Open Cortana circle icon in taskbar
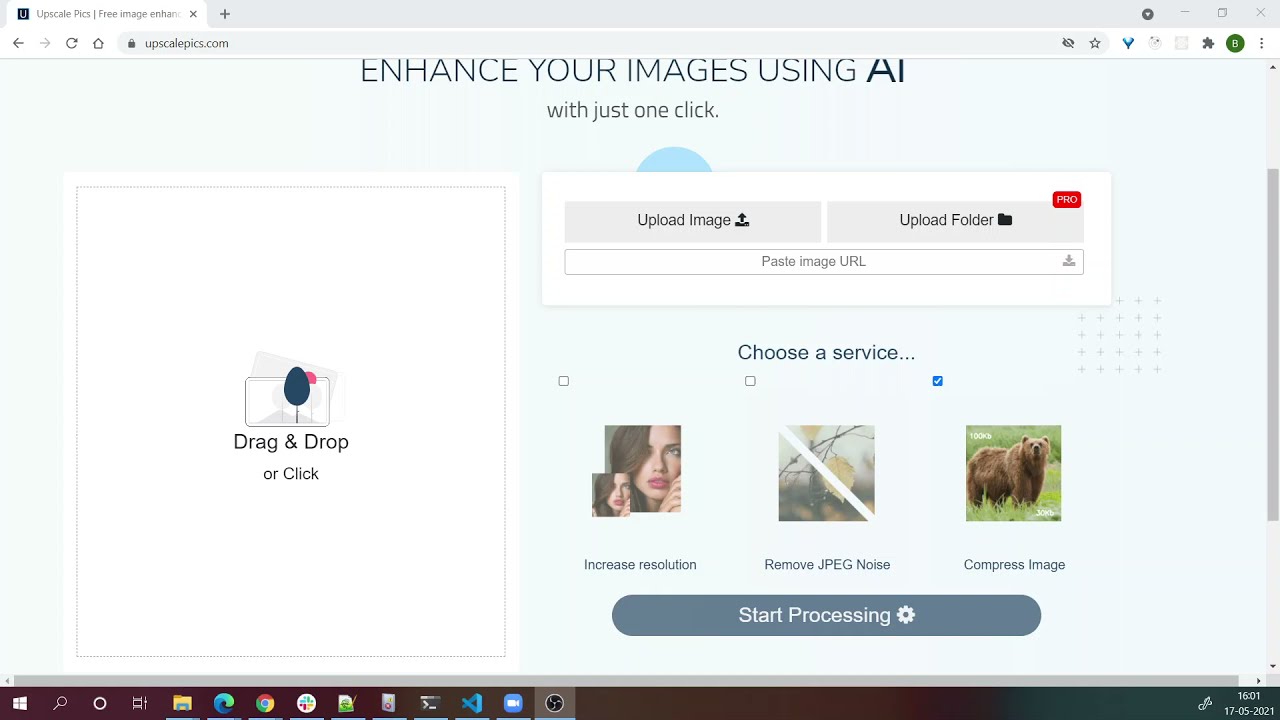The width and height of the screenshot is (1280, 720). [100, 703]
